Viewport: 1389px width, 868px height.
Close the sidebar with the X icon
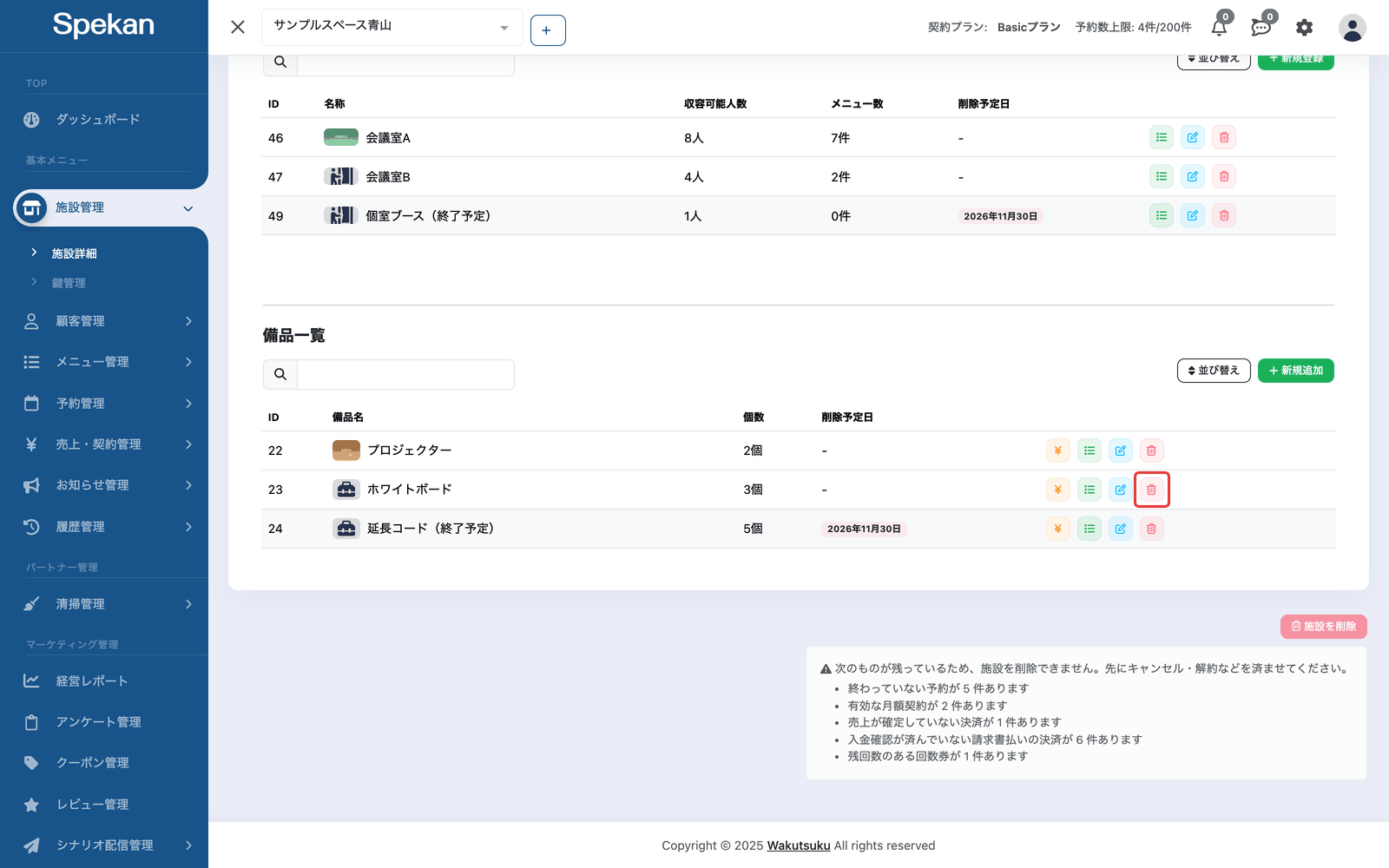click(x=238, y=27)
